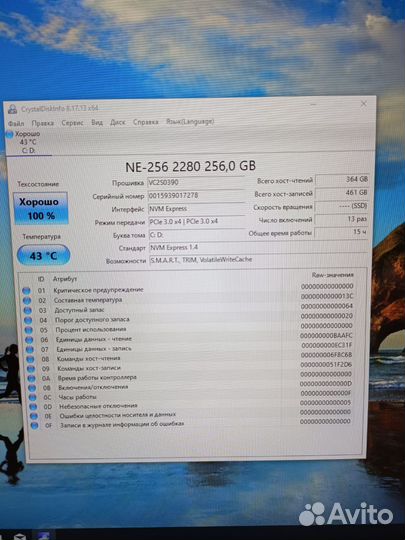The image size is (405, 540).
Task: Open the Файл menu
Action: pos(16,123)
